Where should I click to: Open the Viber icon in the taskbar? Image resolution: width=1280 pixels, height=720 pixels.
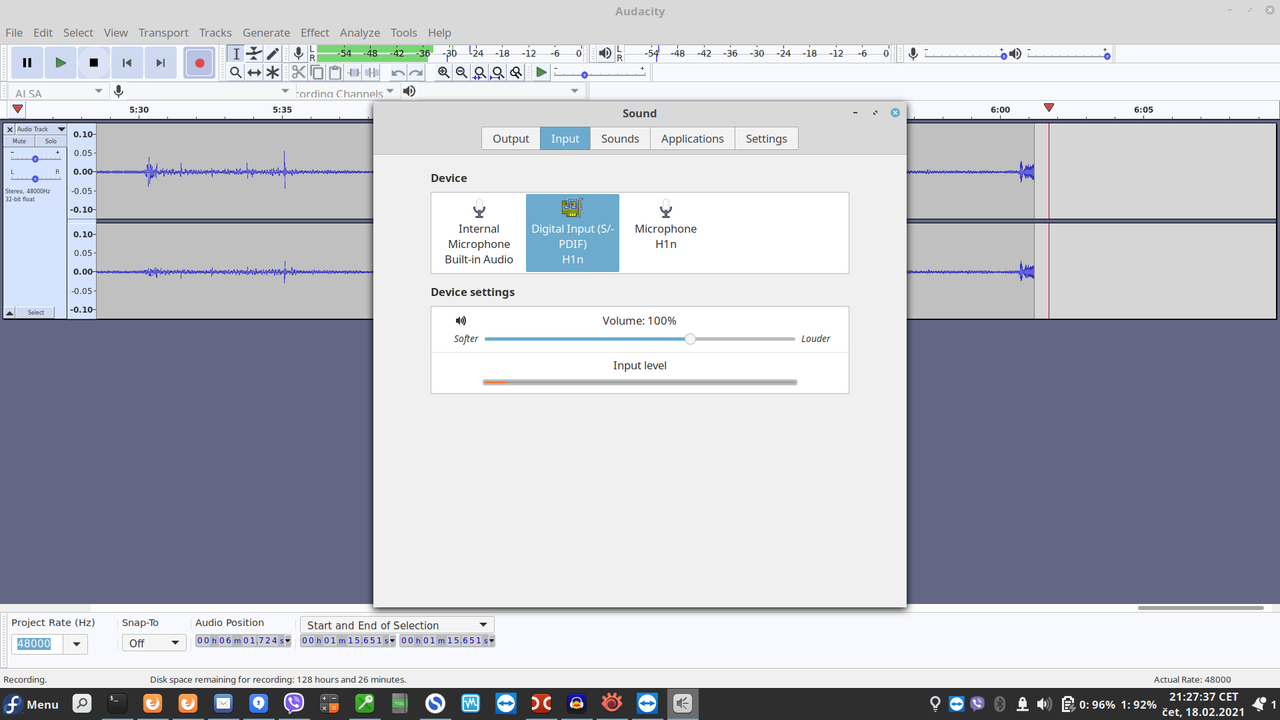point(294,704)
